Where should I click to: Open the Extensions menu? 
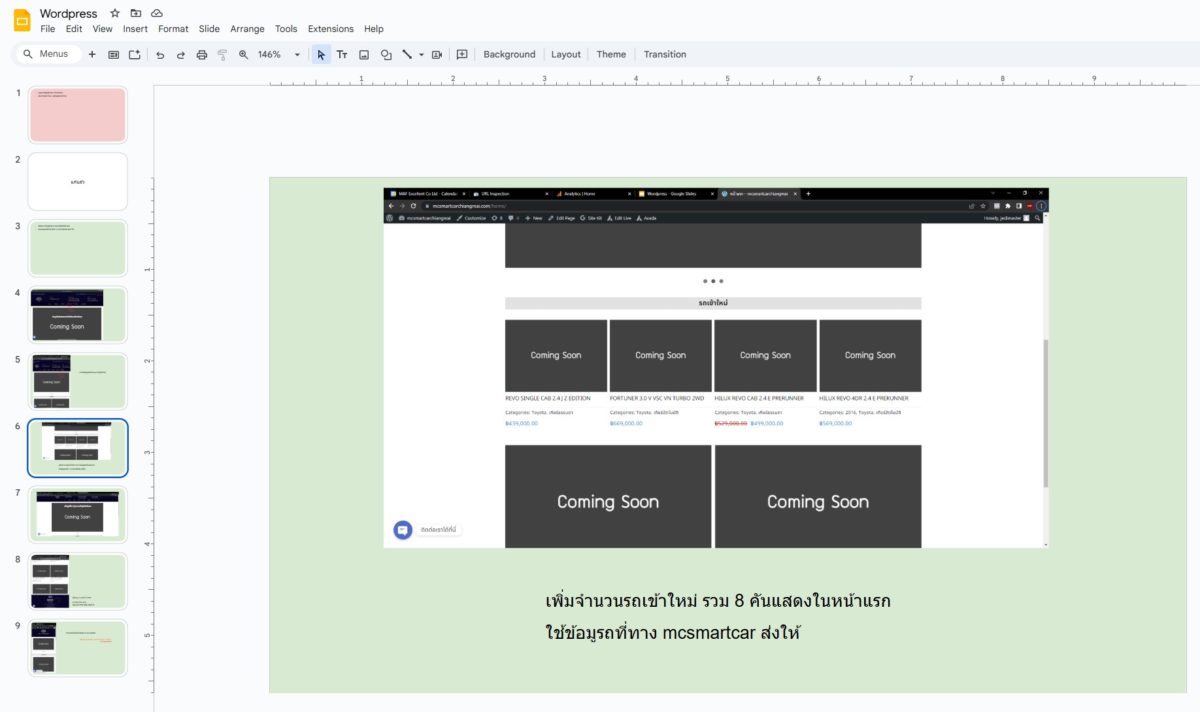click(330, 29)
